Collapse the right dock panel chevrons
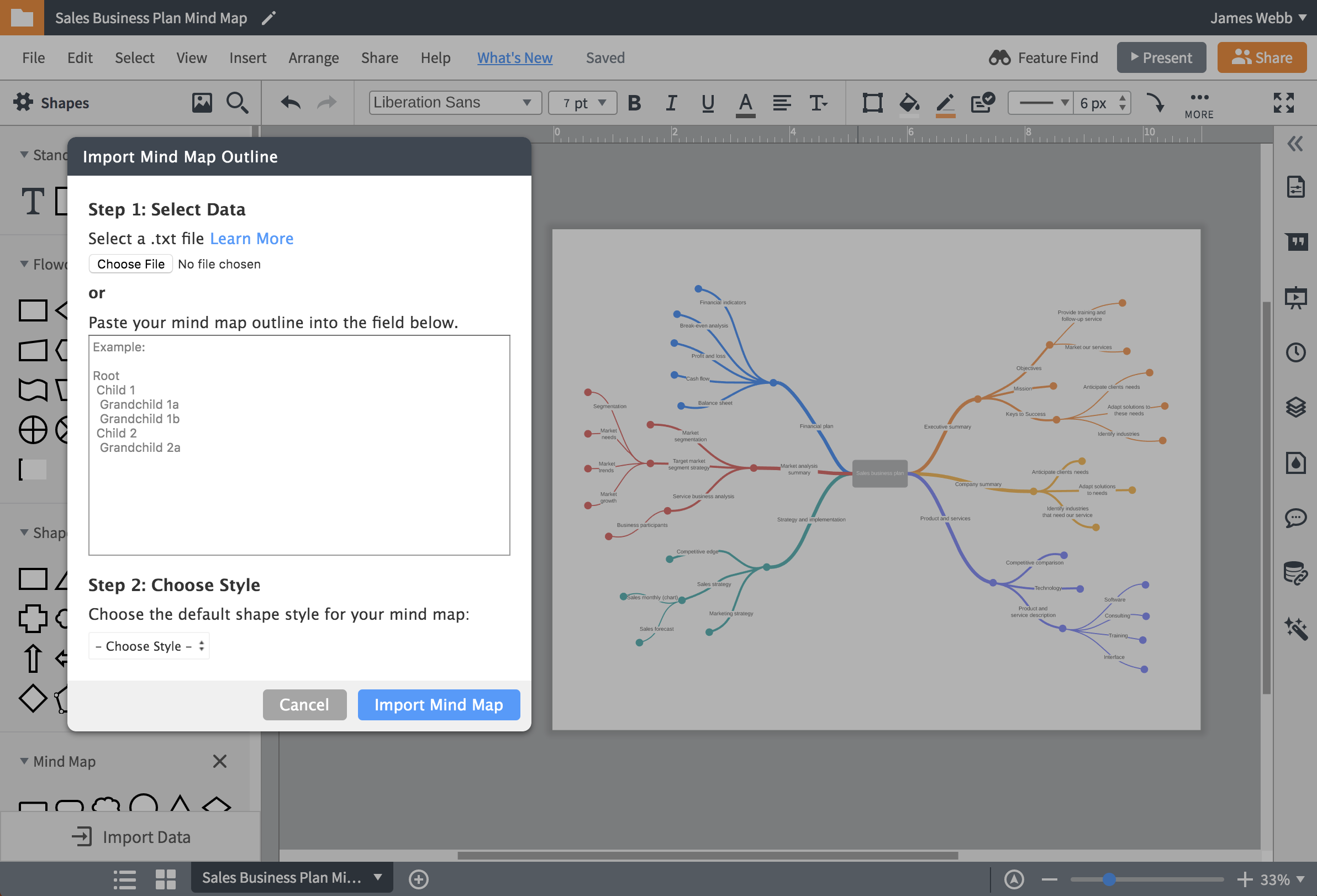This screenshot has width=1317, height=896. [x=1295, y=144]
